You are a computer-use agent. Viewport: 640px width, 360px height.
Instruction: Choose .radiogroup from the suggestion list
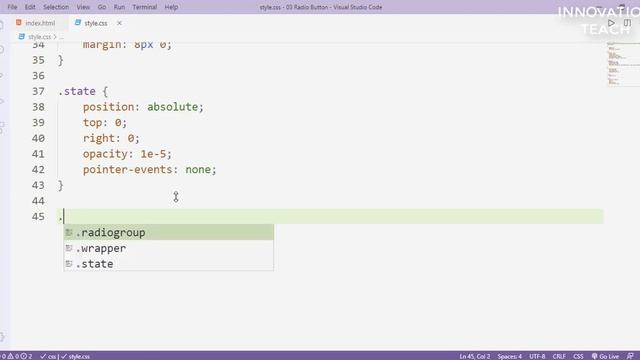click(169, 233)
